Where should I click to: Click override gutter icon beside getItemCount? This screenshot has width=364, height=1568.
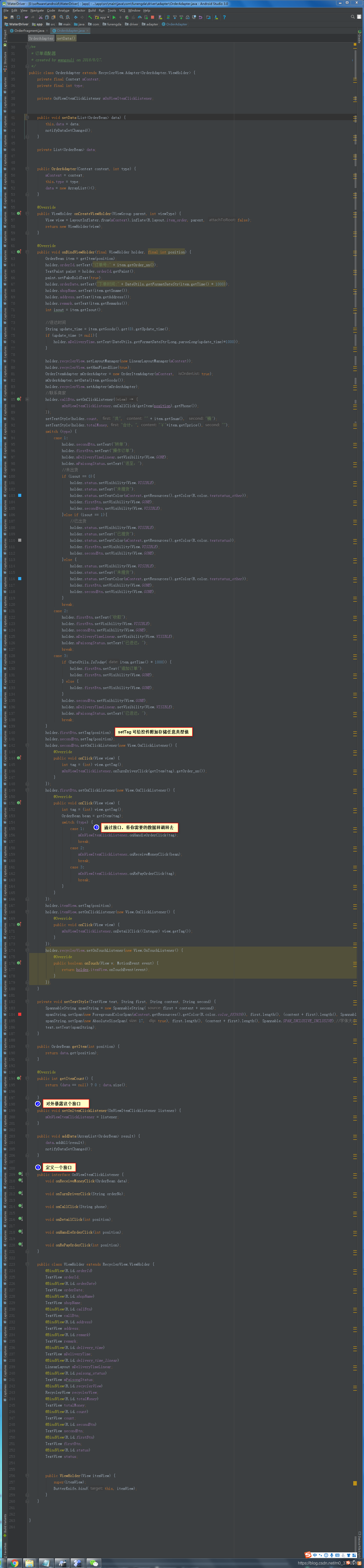coord(19,1078)
